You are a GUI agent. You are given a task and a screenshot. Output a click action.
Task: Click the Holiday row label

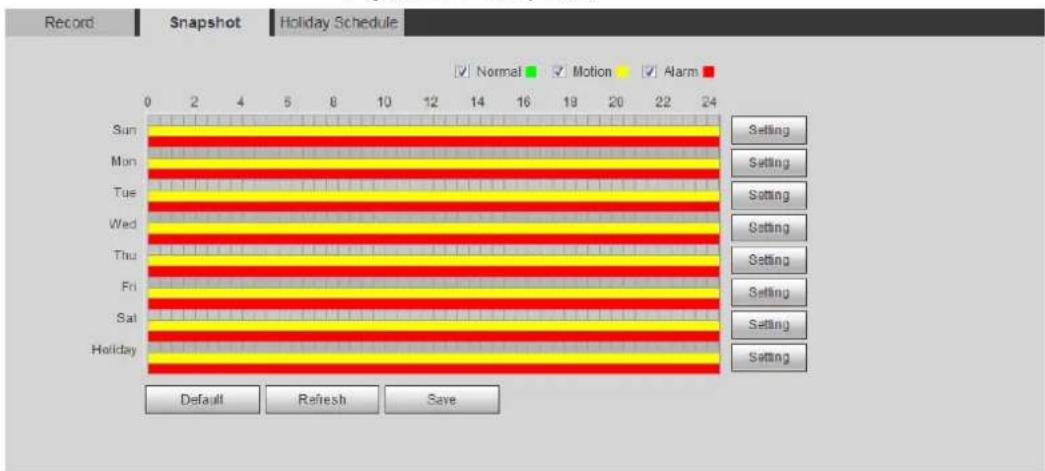[114, 348]
